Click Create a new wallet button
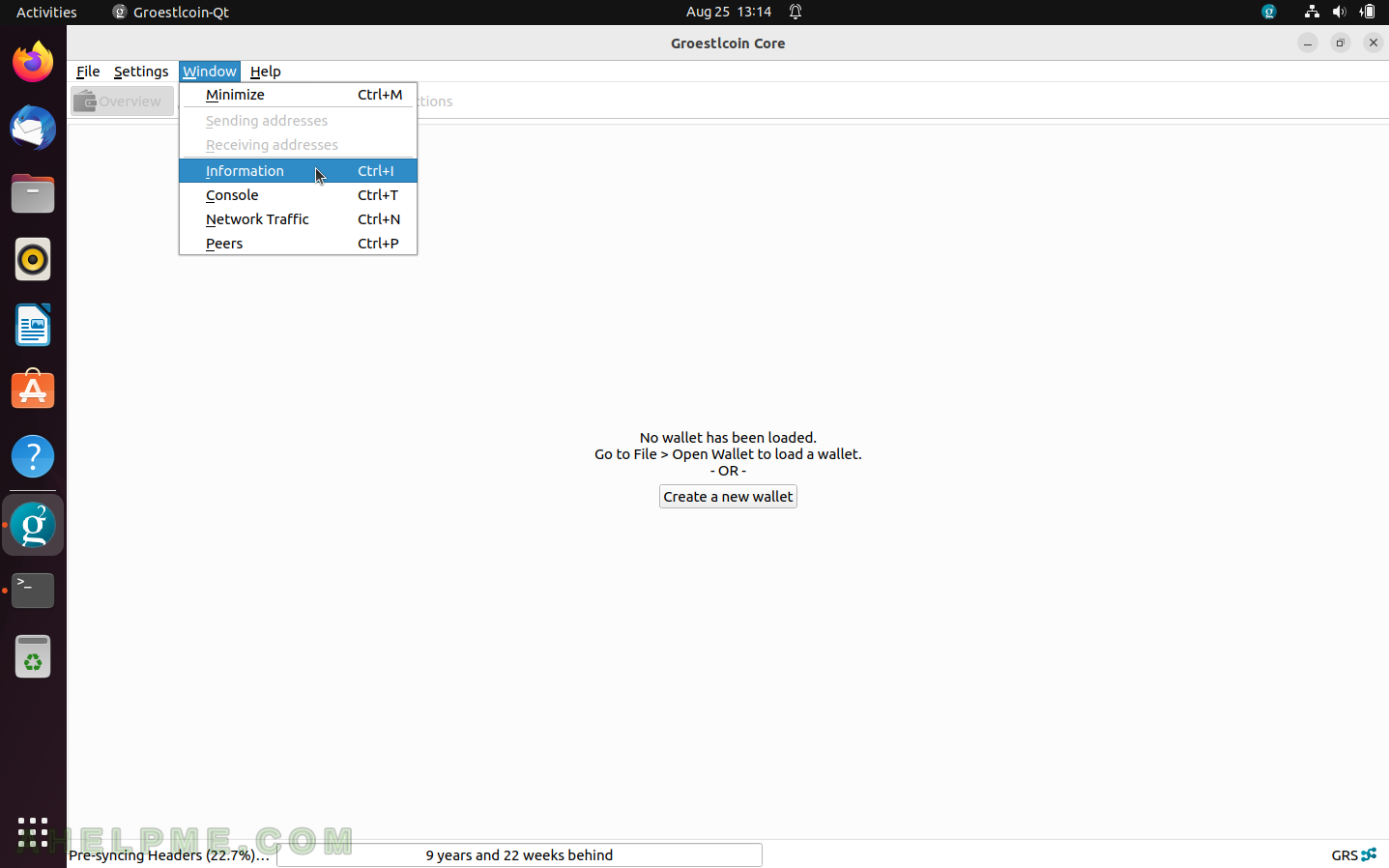Image resolution: width=1389 pixels, height=868 pixels. [728, 497]
